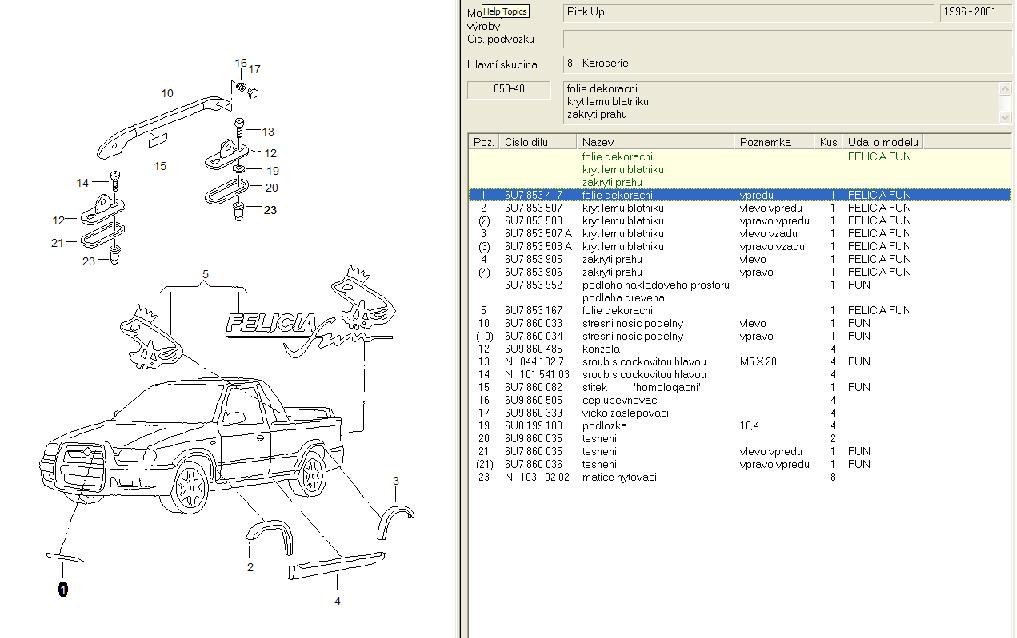Select row 13 sroub s cockovitou hlavou
This screenshot has height=638, width=1017.
click(x=739, y=362)
